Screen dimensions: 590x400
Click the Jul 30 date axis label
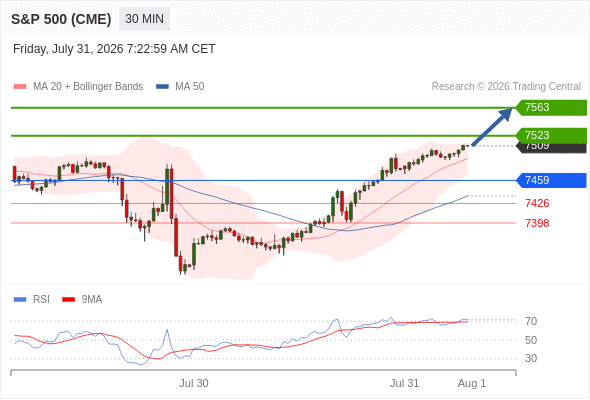coord(194,383)
